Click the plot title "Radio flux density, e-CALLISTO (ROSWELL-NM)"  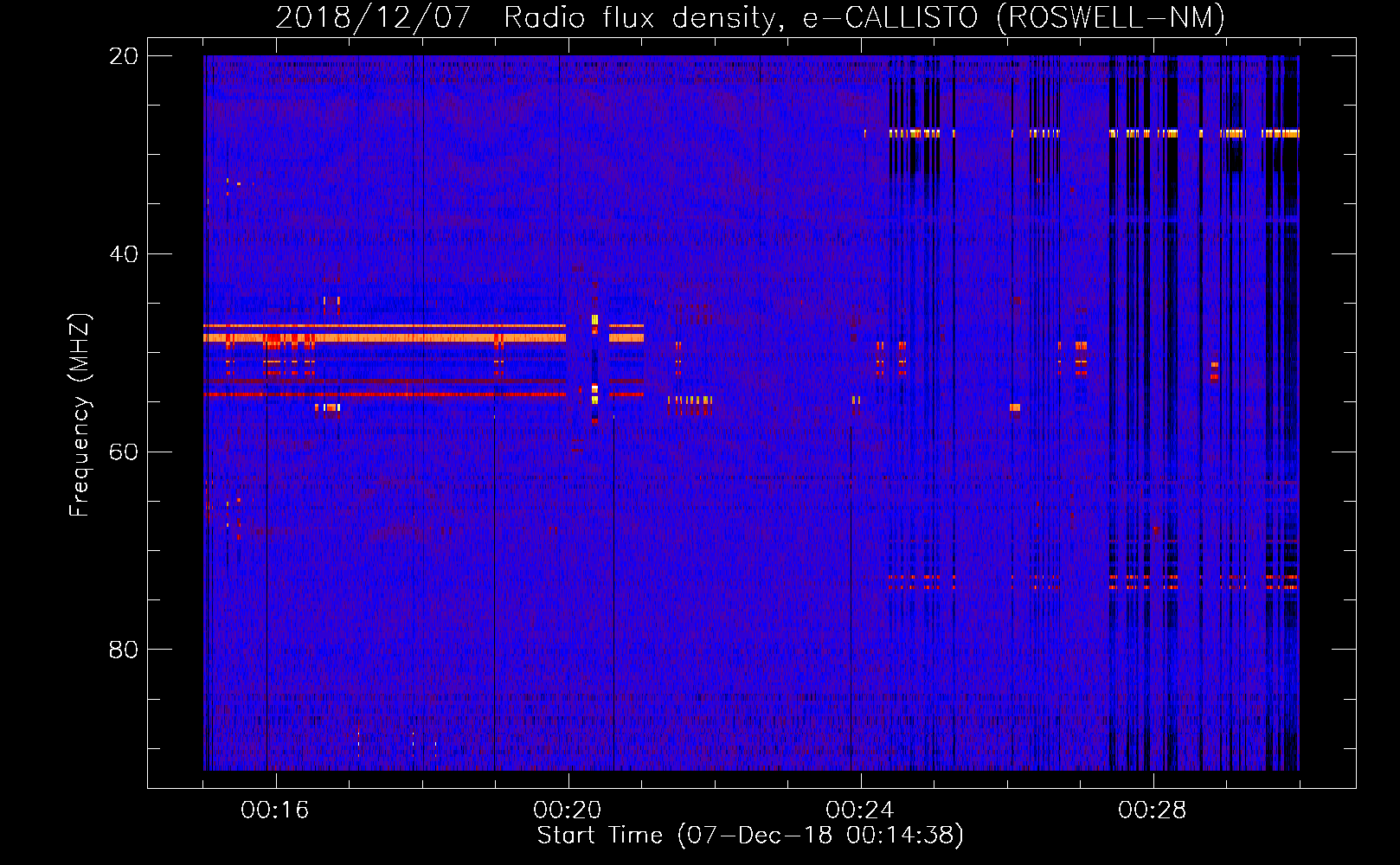tap(864, 17)
